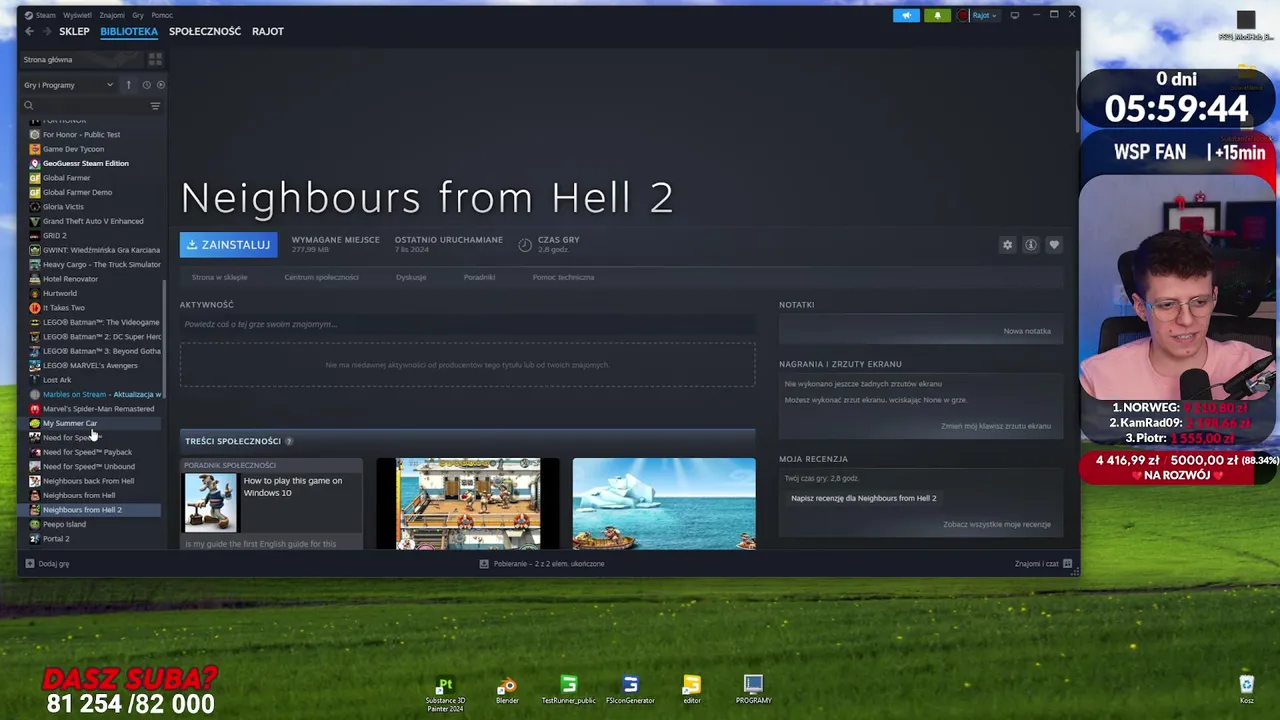The height and width of the screenshot is (720, 1280).
Task: Click the downloads status icon
Action: [x=484, y=564]
